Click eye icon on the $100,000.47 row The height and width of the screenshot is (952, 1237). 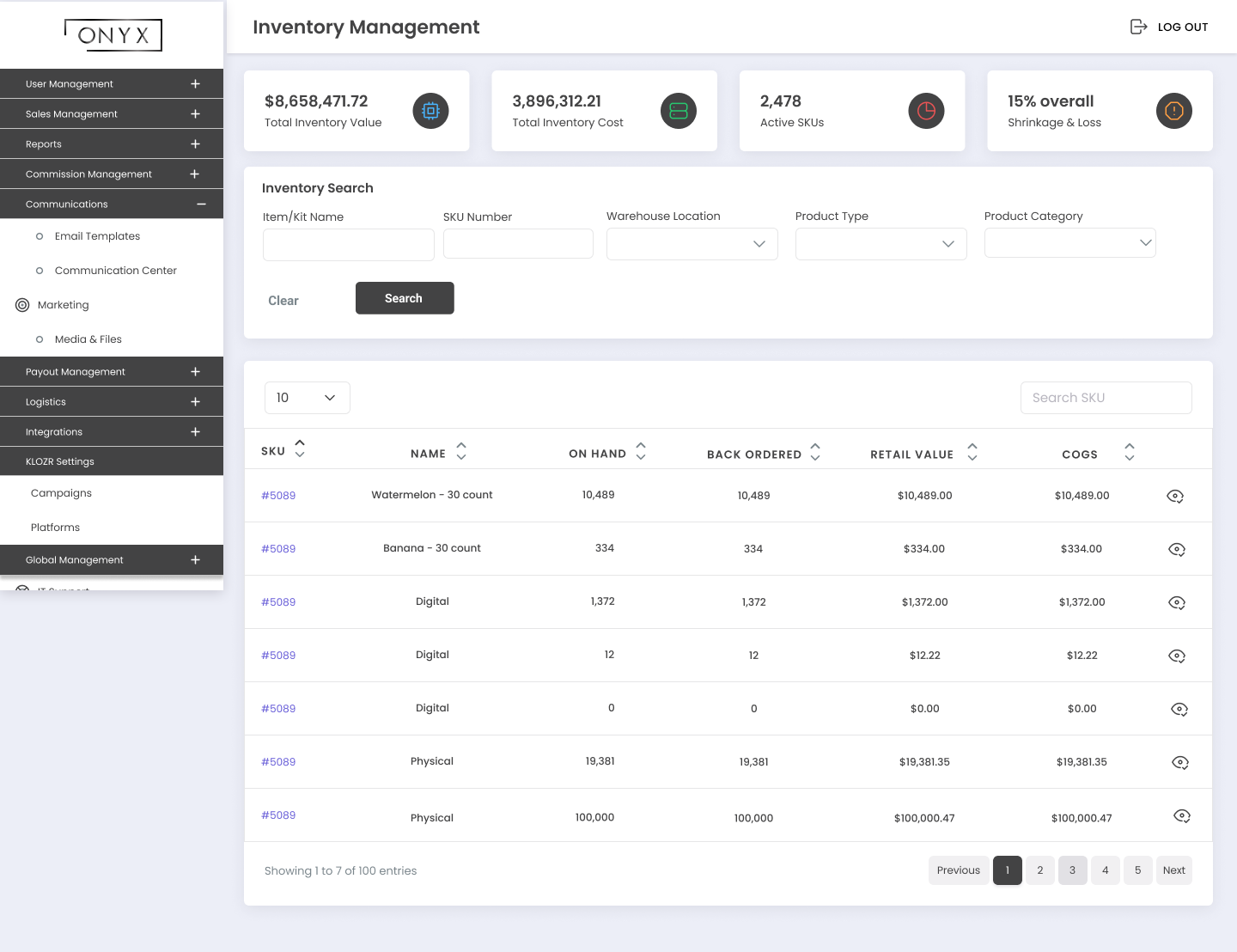point(1181,816)
